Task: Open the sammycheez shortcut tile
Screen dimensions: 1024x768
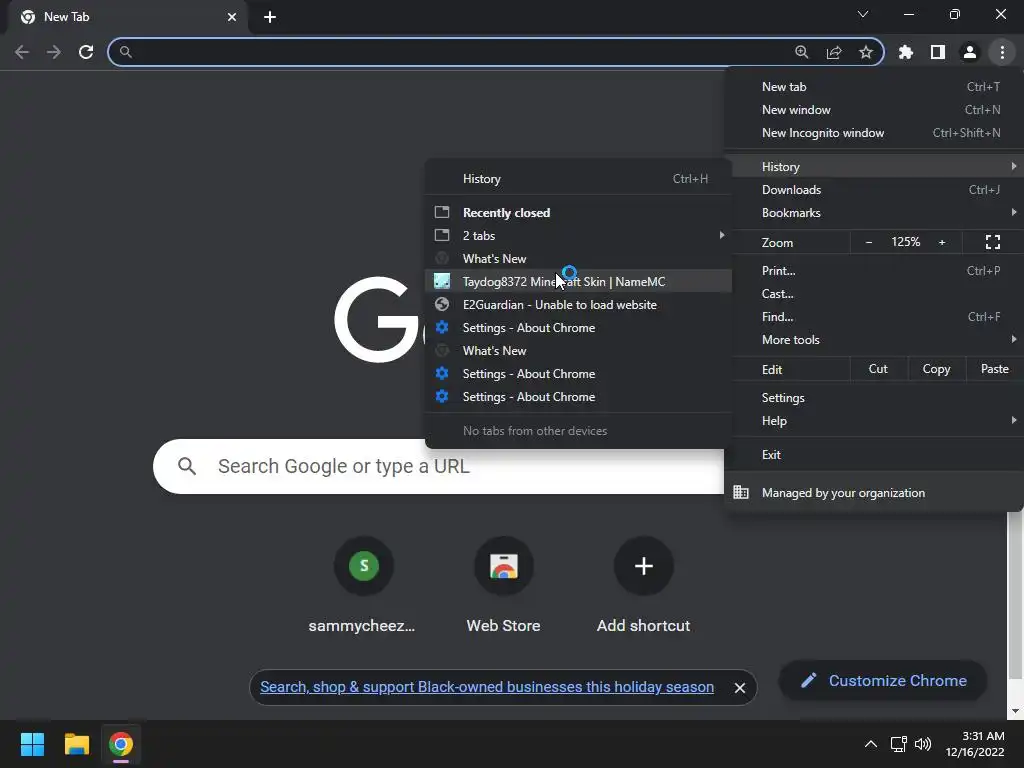Action: [363, 584]
